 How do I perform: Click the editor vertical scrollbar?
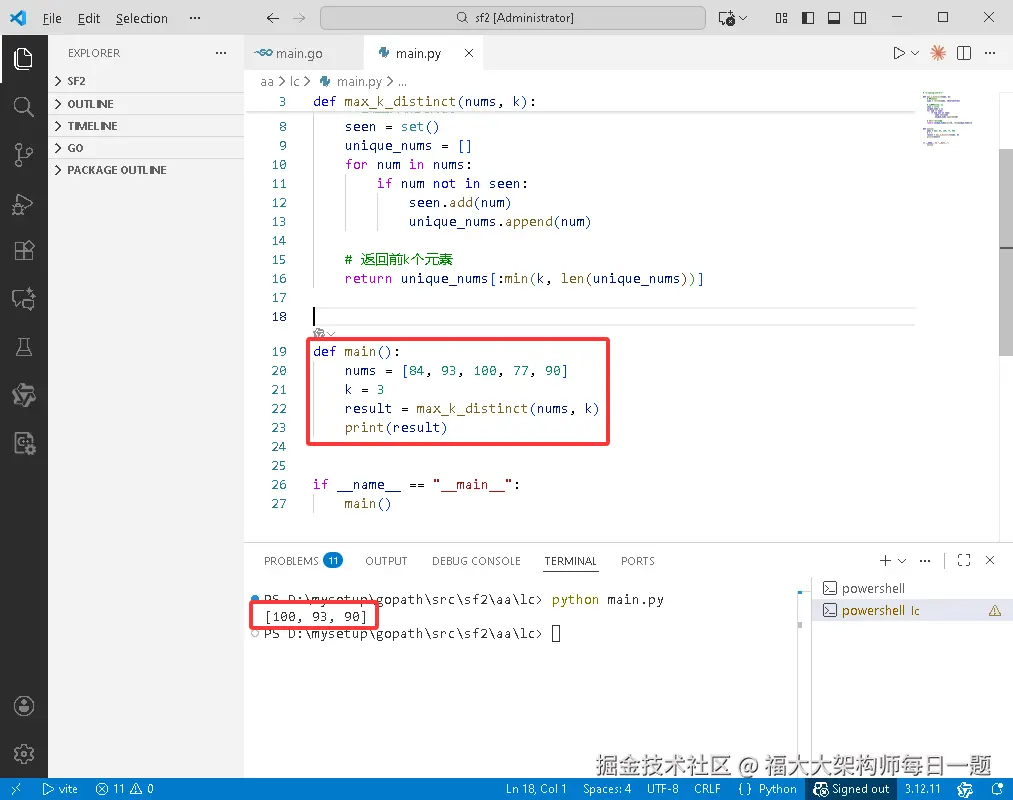tap(1006, 252)
